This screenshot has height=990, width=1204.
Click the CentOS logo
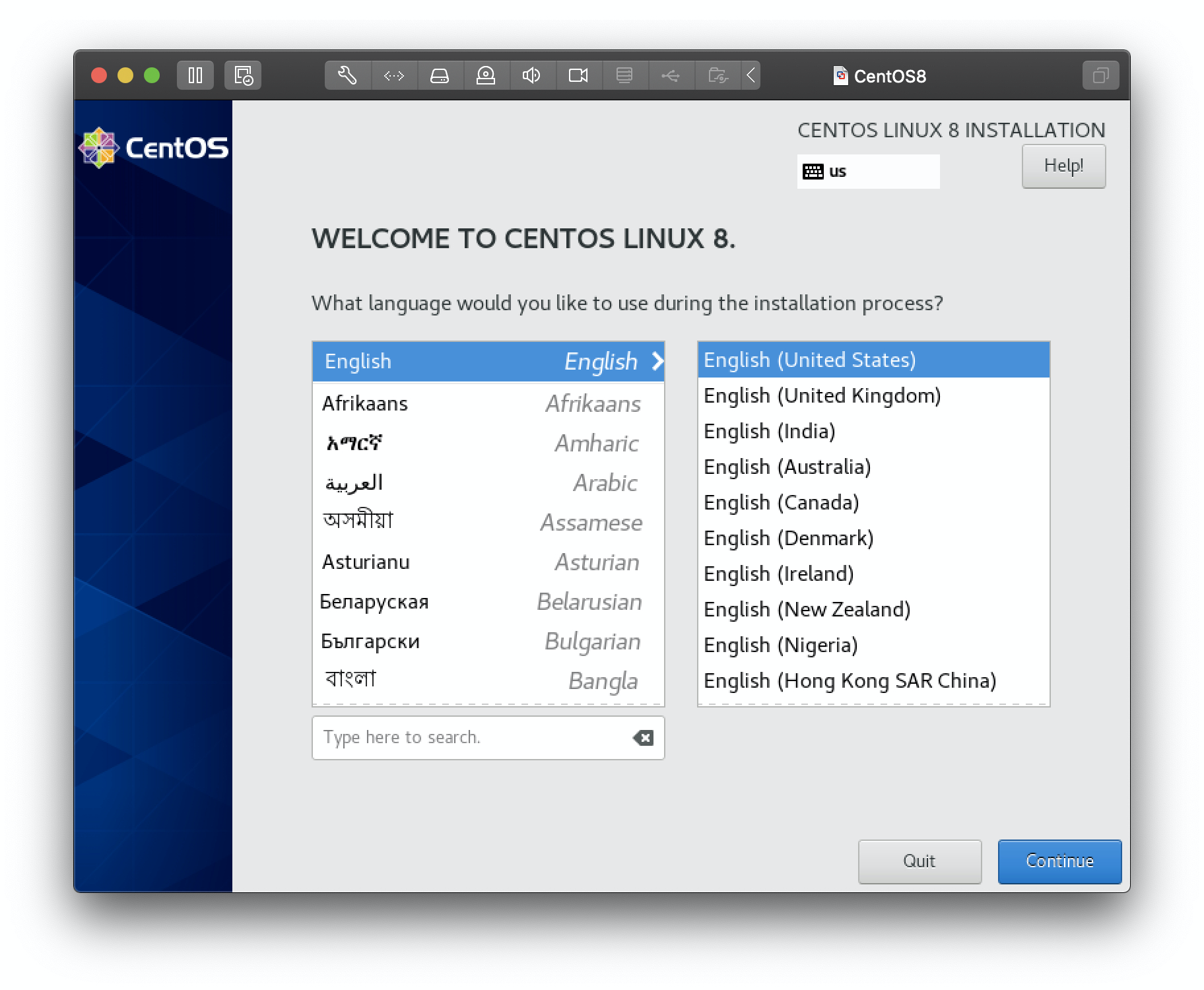coord(153,148)
